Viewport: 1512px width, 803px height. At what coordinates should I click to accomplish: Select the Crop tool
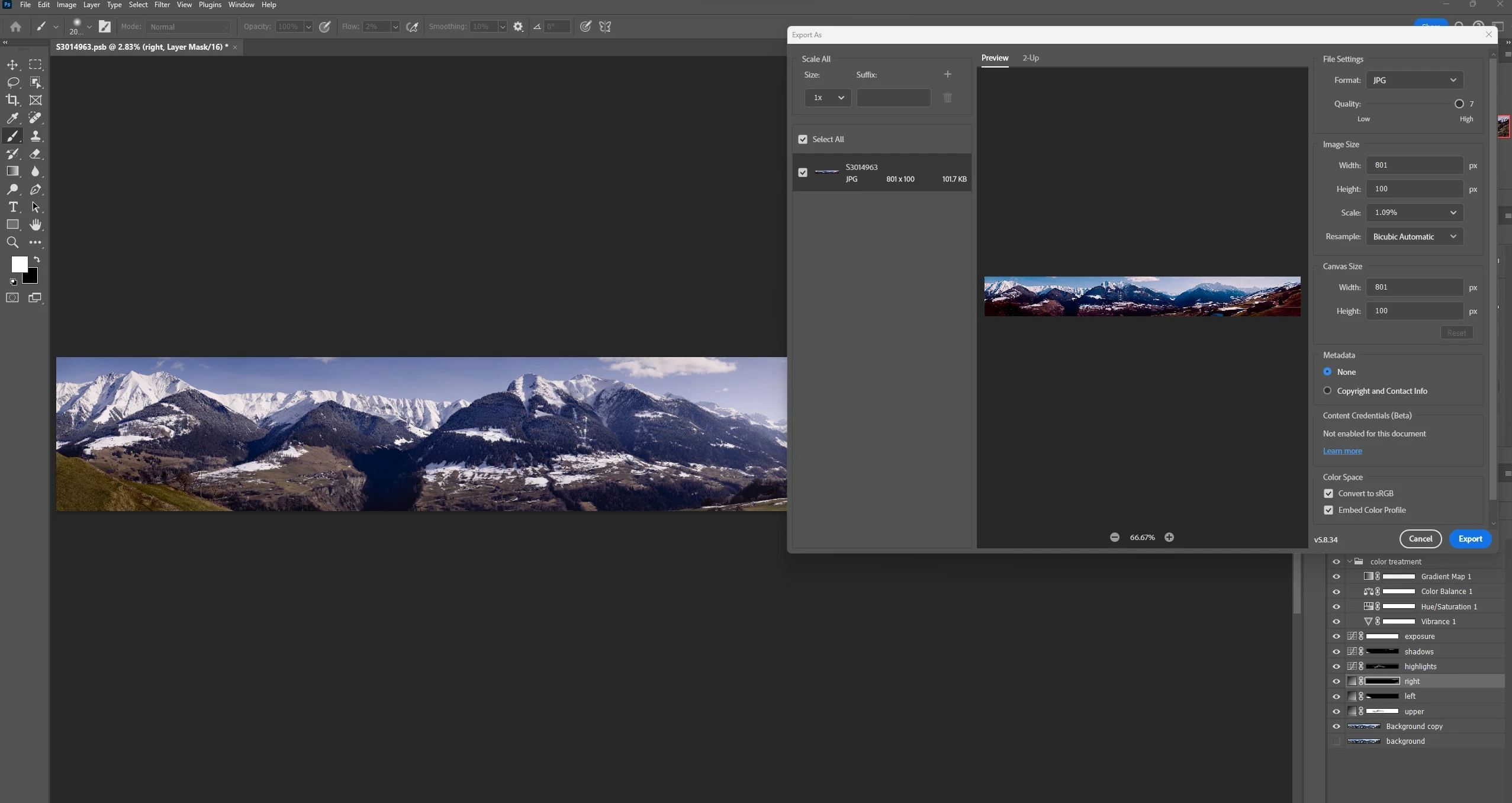pos(12,100)
